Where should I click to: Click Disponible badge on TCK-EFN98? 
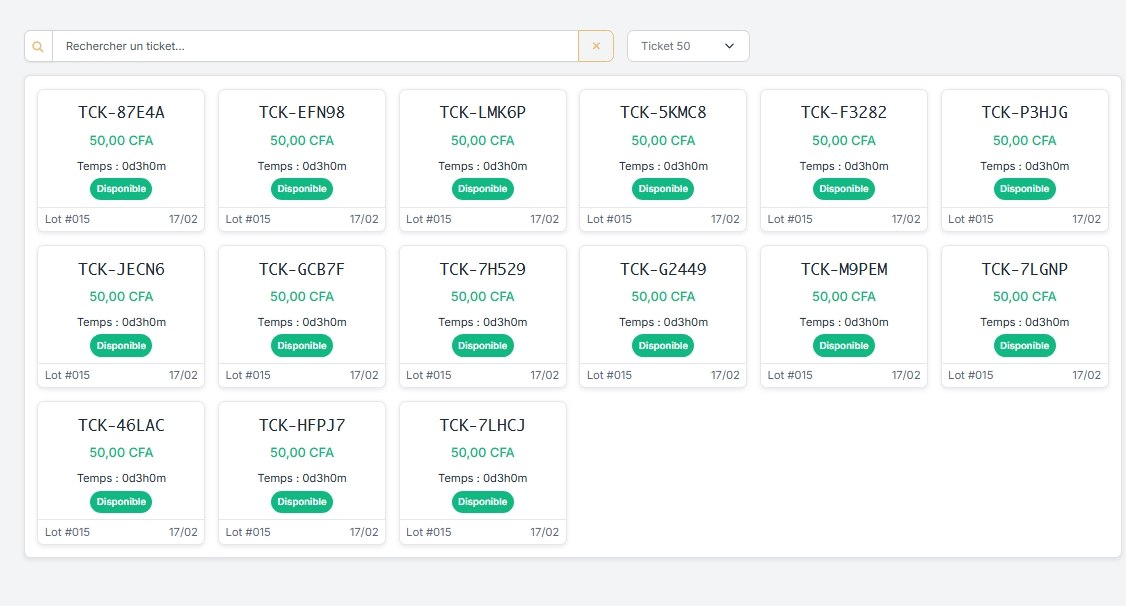302,189
